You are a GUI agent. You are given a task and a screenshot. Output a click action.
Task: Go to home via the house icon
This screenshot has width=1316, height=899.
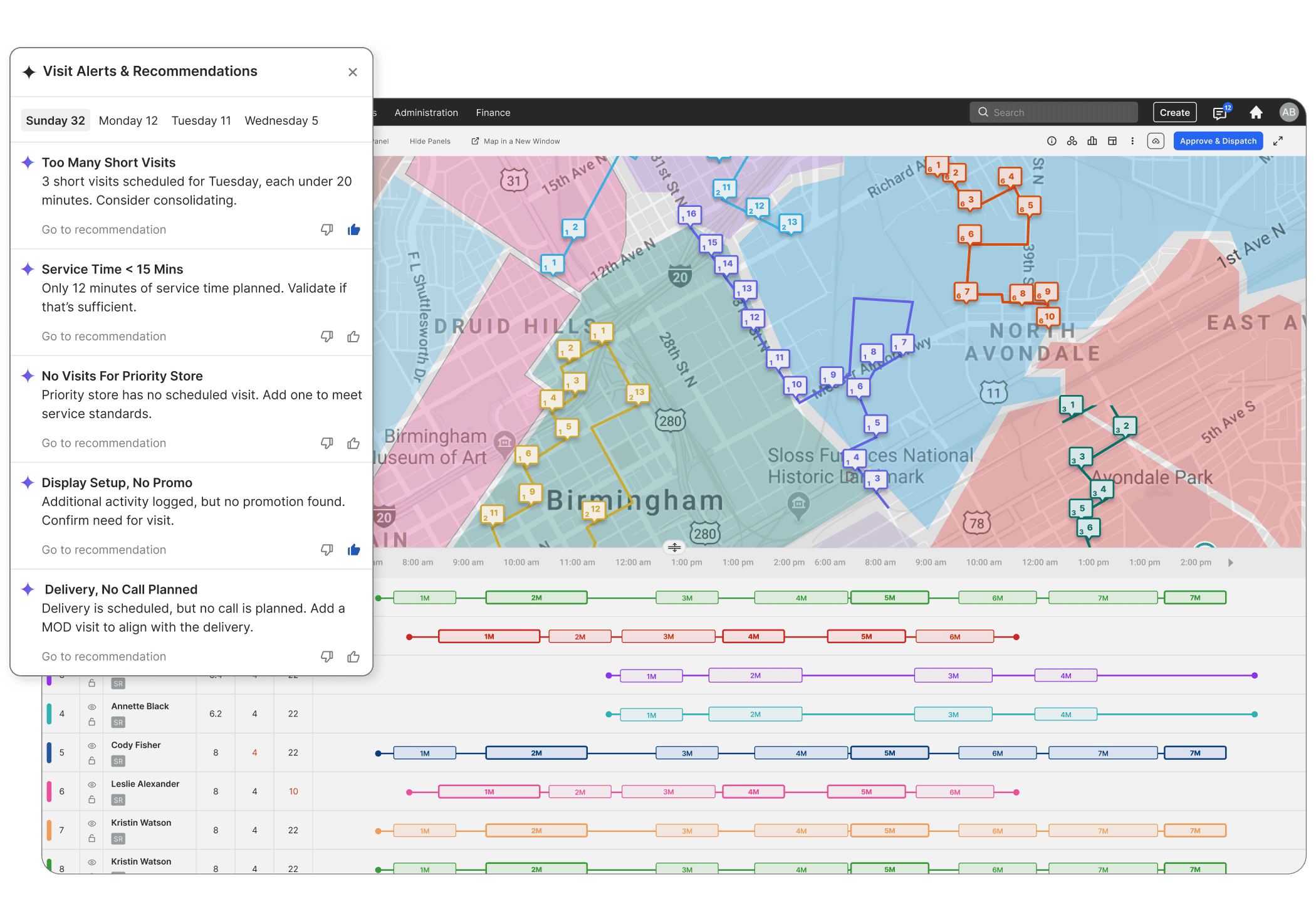point(1256,112)
